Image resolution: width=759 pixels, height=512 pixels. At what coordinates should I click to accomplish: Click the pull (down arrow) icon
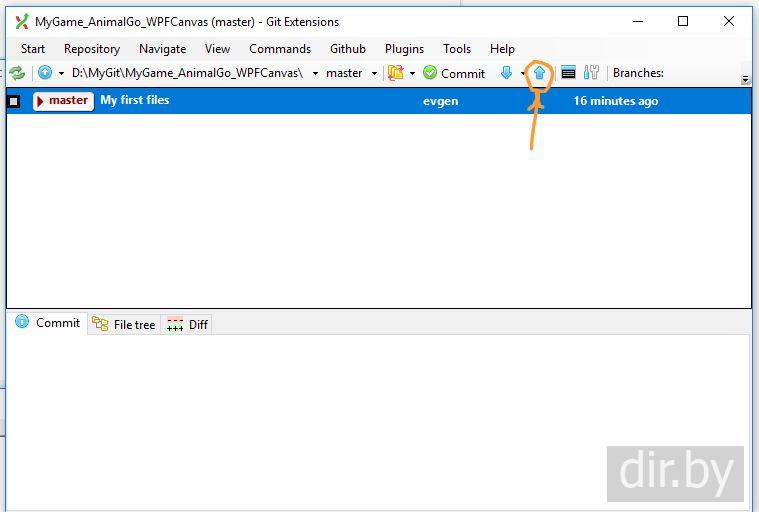point(506,73)
